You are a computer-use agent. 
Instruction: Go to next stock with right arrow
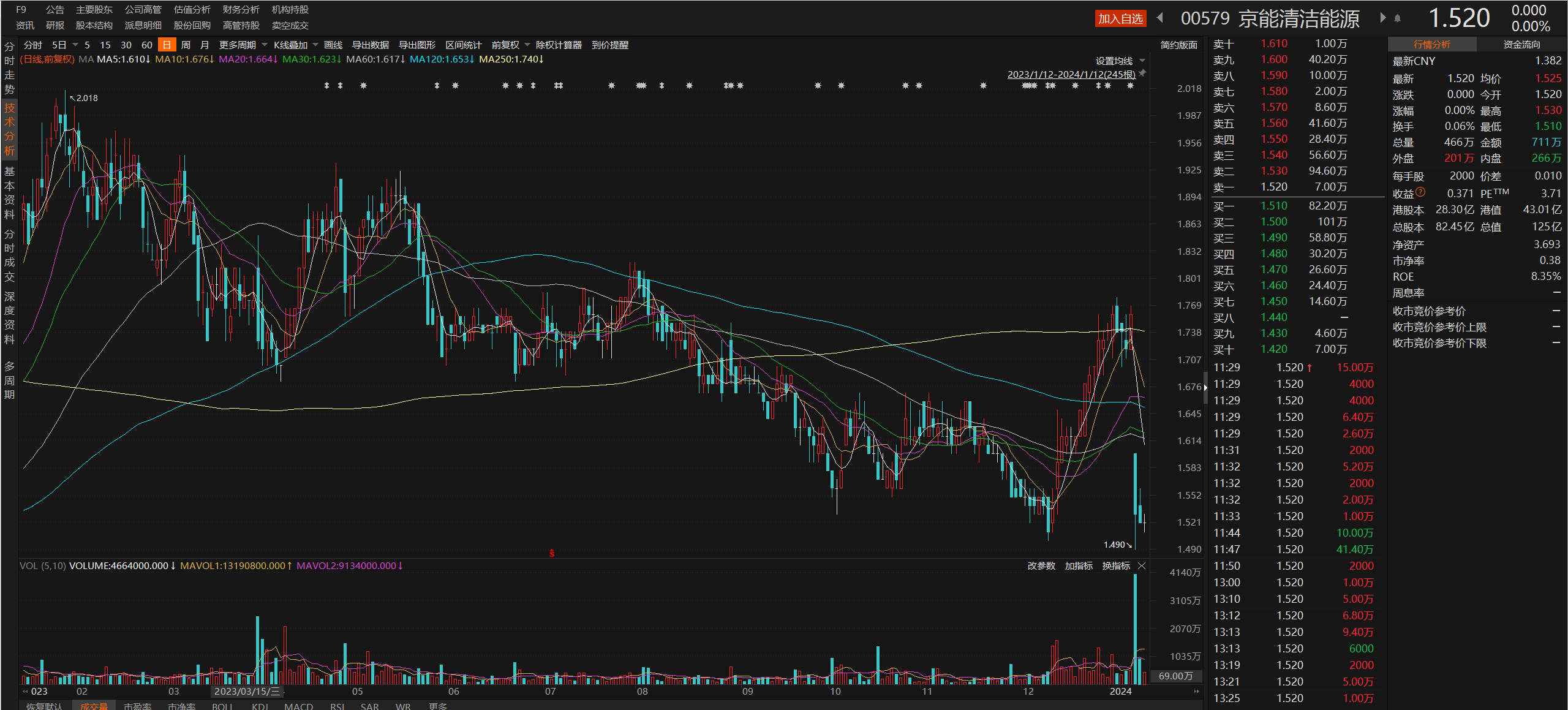(x=1382, y=18)
